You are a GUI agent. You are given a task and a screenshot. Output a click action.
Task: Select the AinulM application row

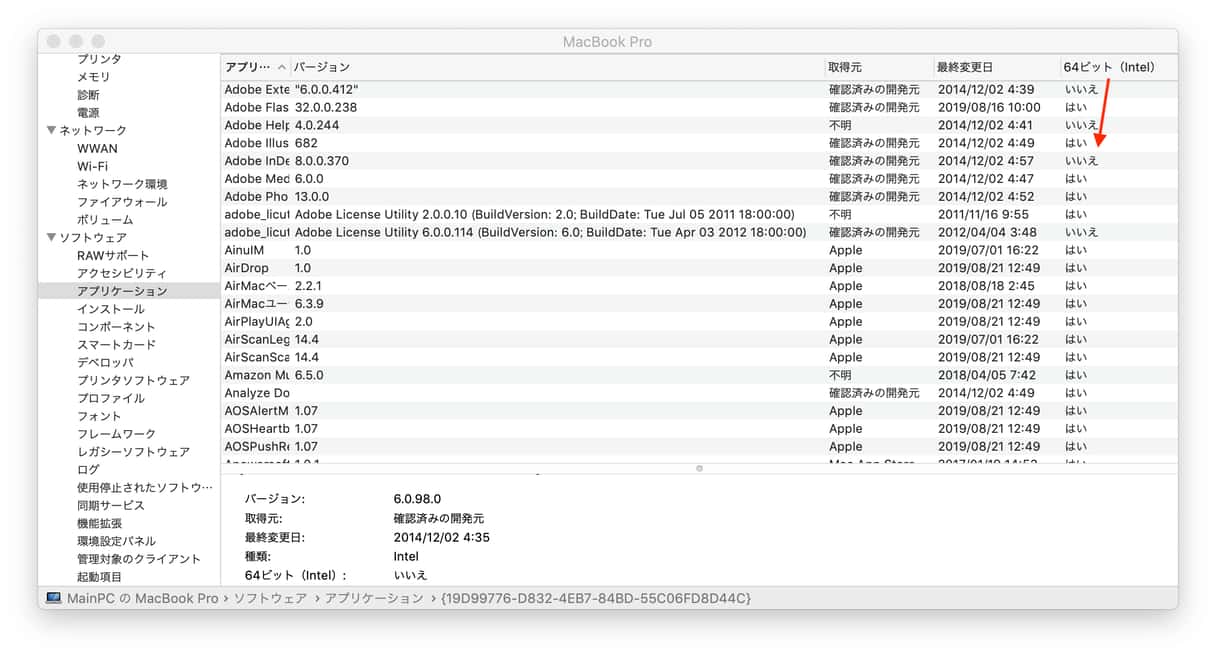point(699,250)
